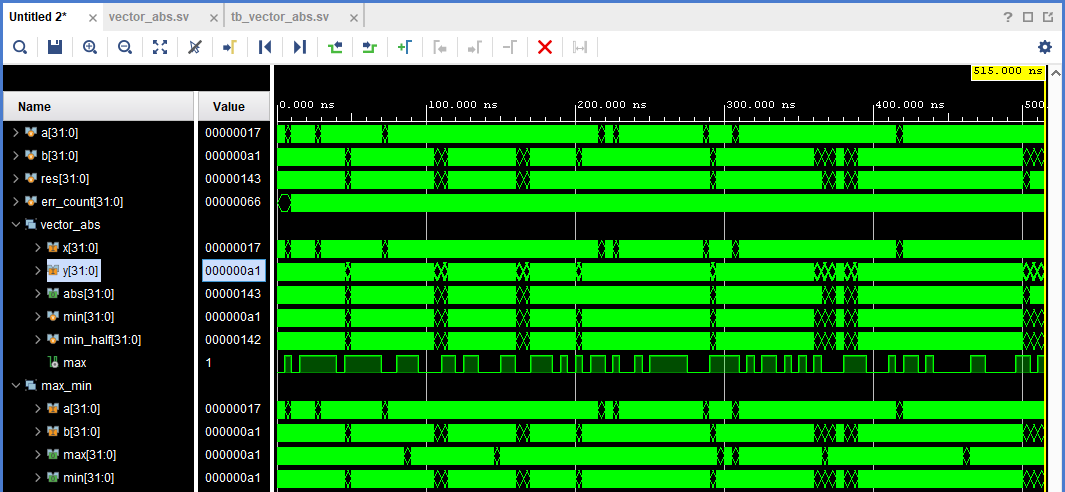Screen dimensions: 1065x492
Task: Expand the res[31:0] signal
Action: coord(16,179)
